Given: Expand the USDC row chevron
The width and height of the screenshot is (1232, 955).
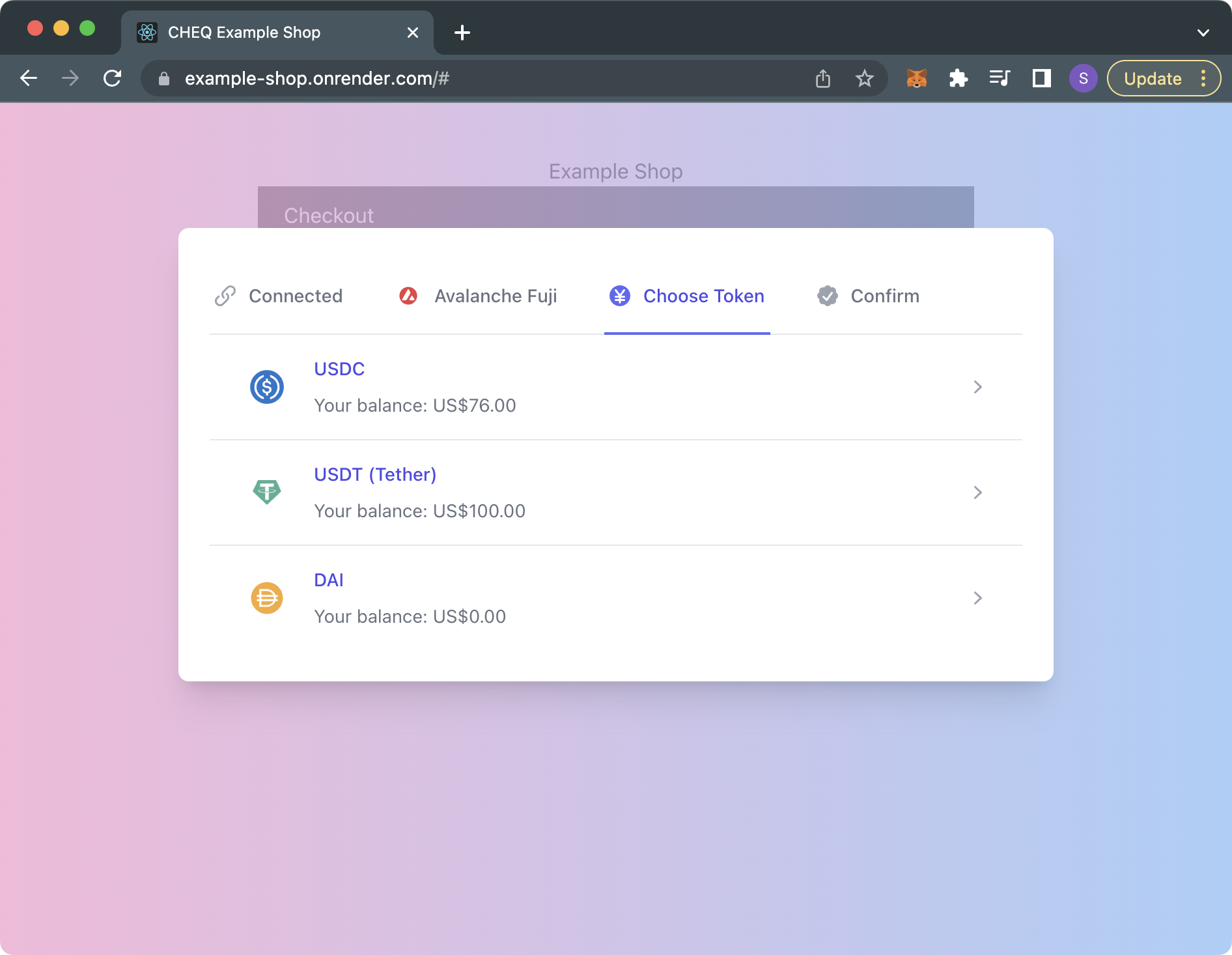Looking at the screenshot, I should [x=977, y=387].
